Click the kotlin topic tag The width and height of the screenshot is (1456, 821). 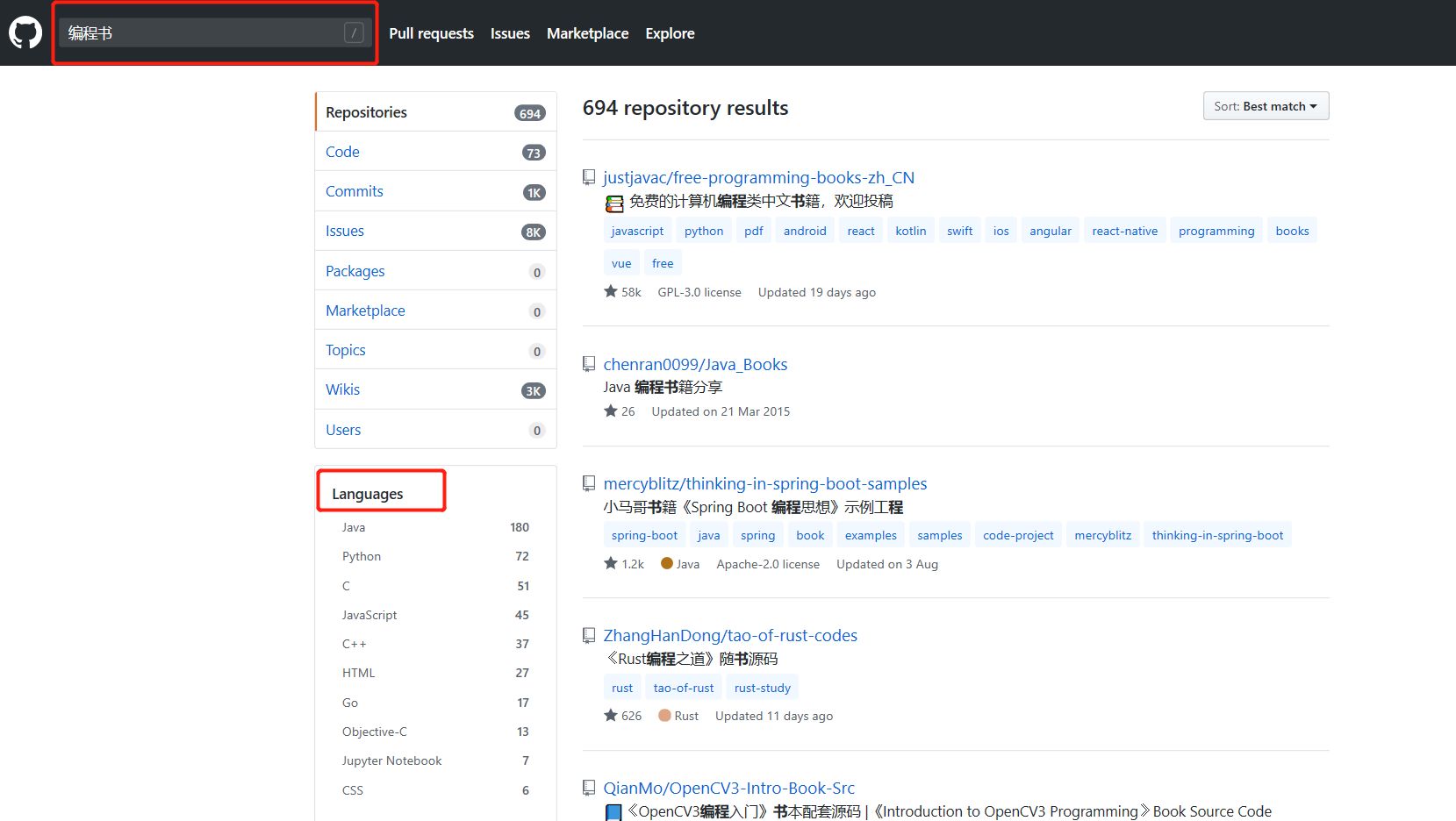coord(910,231)
